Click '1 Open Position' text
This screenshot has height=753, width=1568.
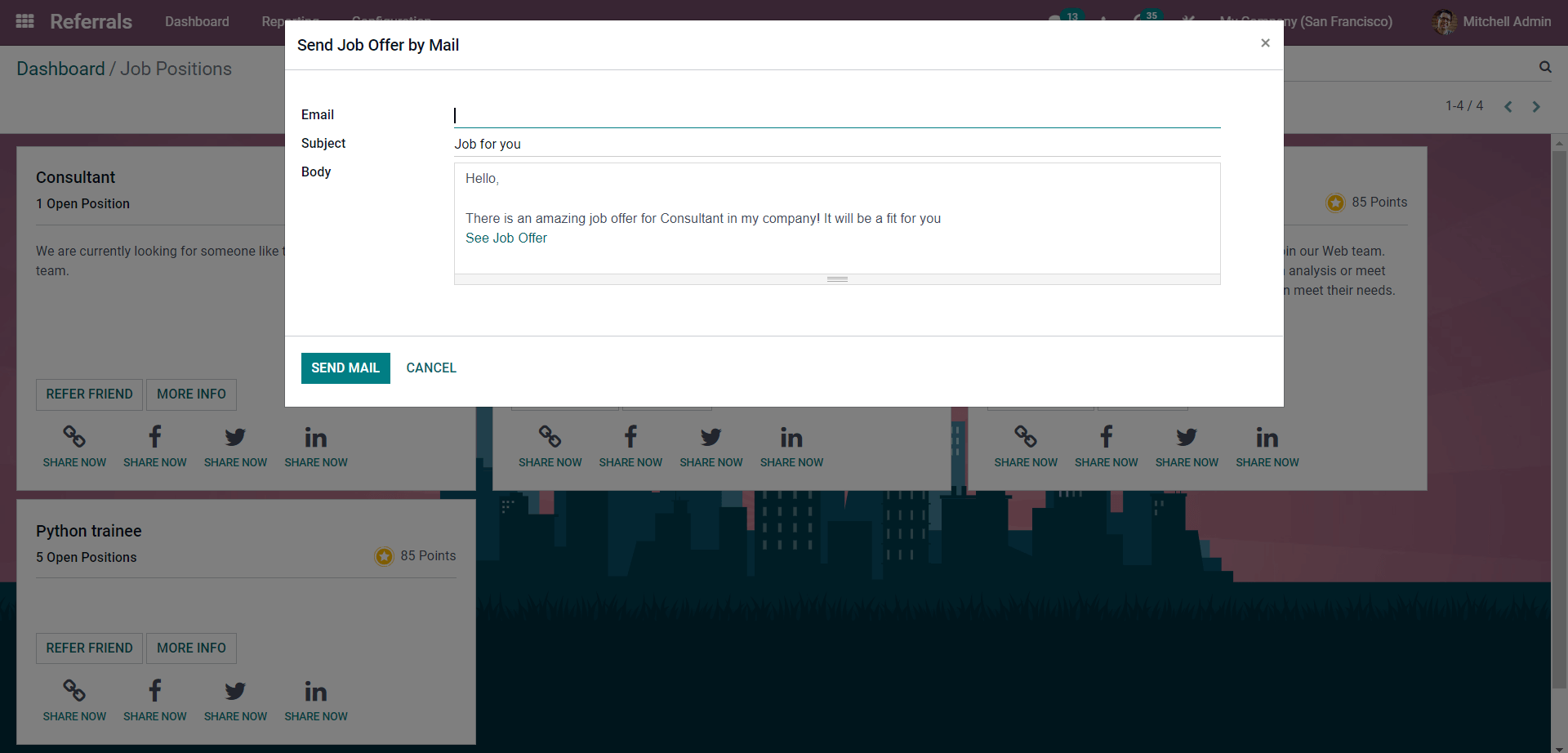click(x=82, y=203)
